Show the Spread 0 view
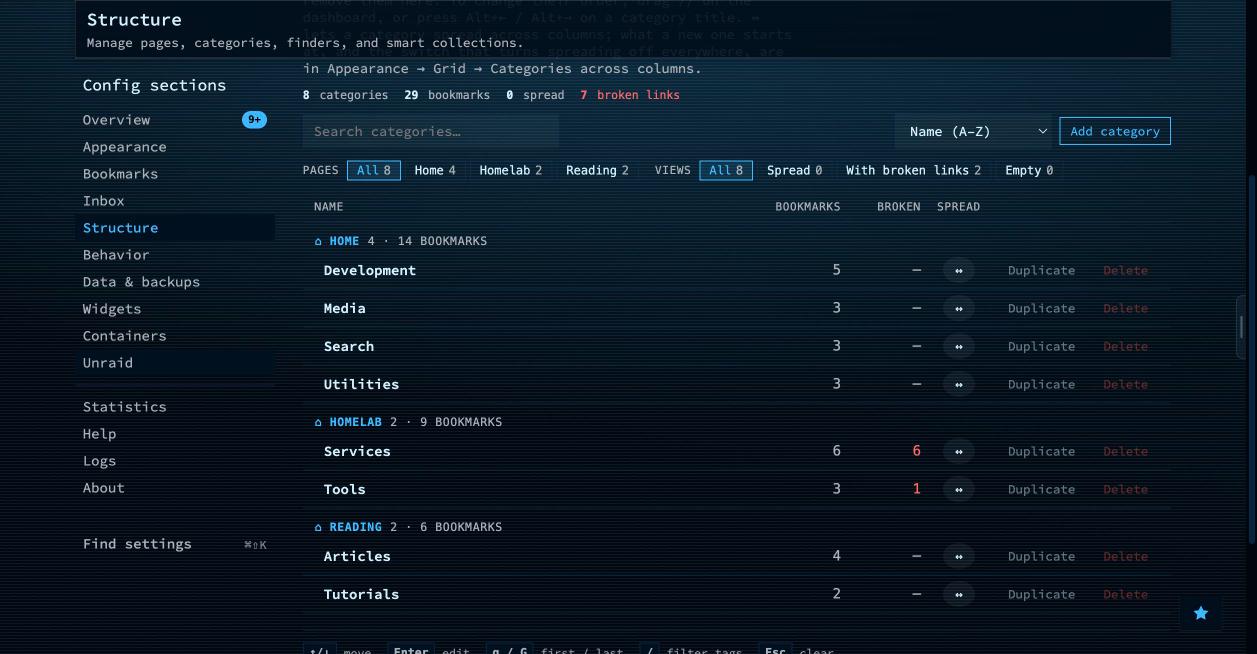This screenshot has width=1257, height=654. coord(794,170)
